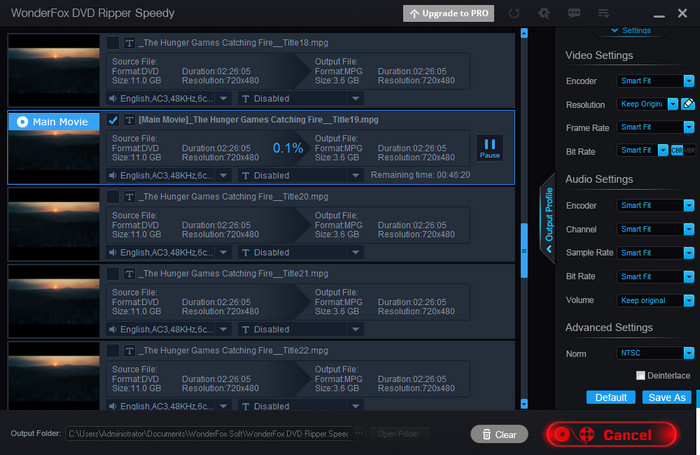This screenshot has height=455, width=700.
Task: Enable the Deinterlace checkbox
Action: pyautogui.click(x=640, y=376)
